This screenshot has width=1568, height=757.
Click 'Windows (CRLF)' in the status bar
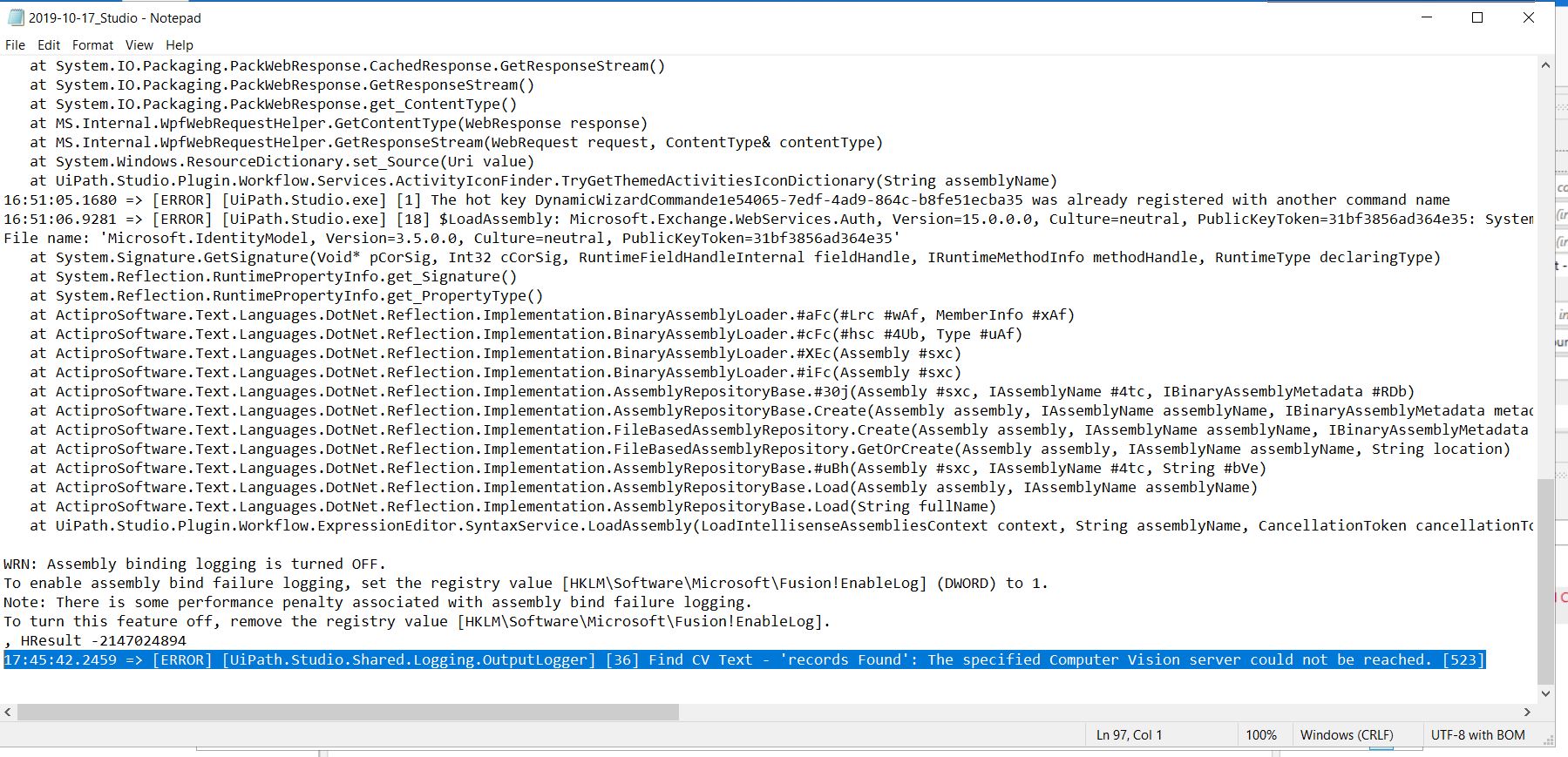point(1347,735)
